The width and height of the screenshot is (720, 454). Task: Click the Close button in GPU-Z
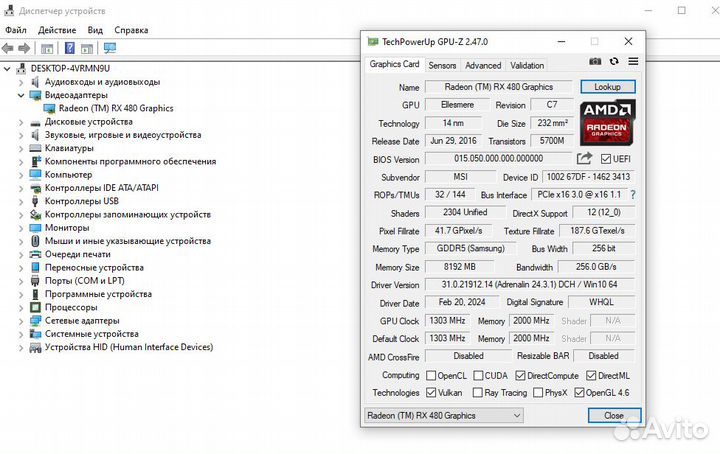point(614,415)
